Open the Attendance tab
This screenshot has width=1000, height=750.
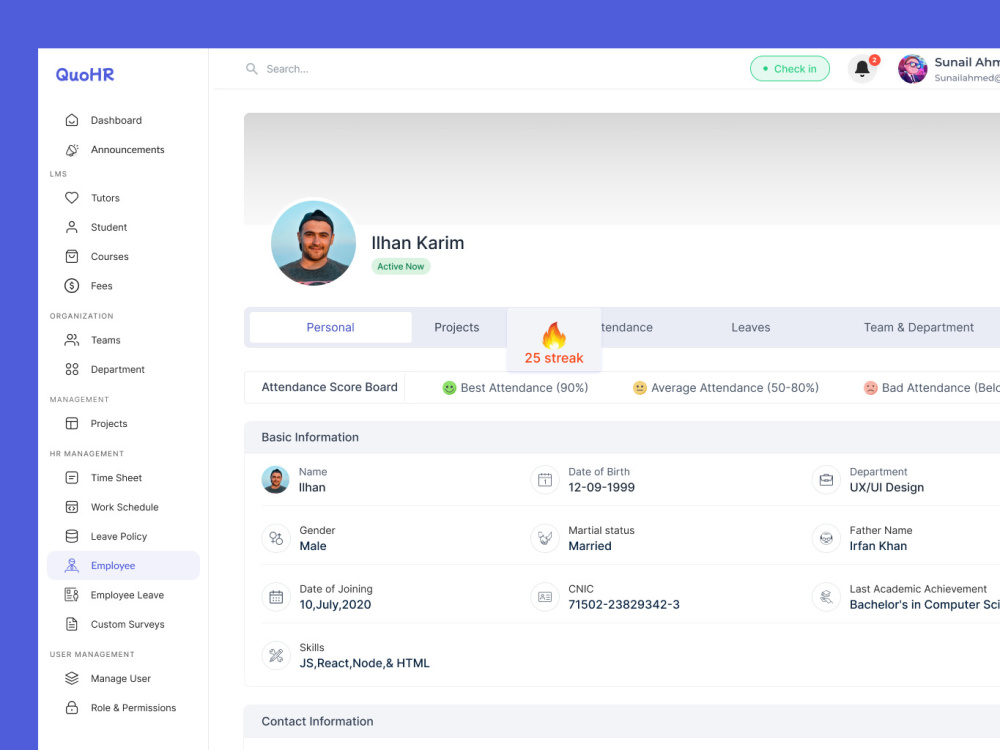tap(627, 327)
